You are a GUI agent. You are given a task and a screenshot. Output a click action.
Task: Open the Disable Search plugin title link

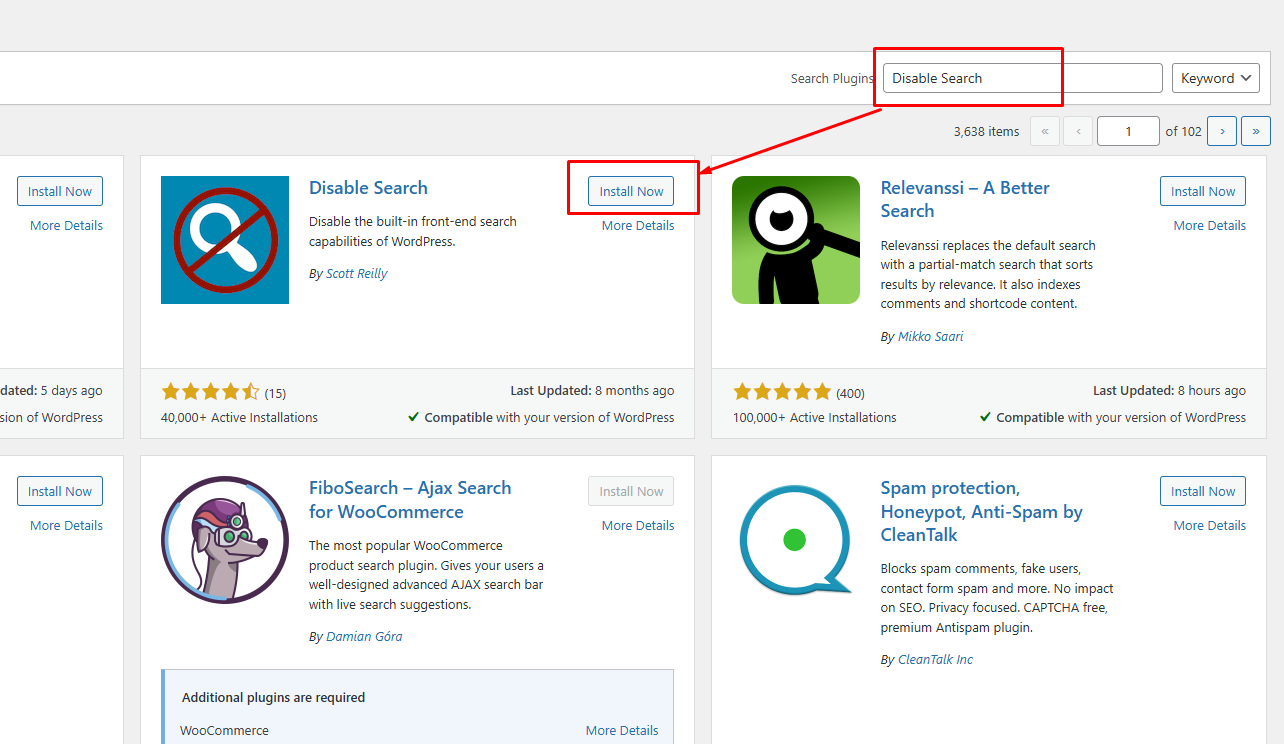click(368, 188)
